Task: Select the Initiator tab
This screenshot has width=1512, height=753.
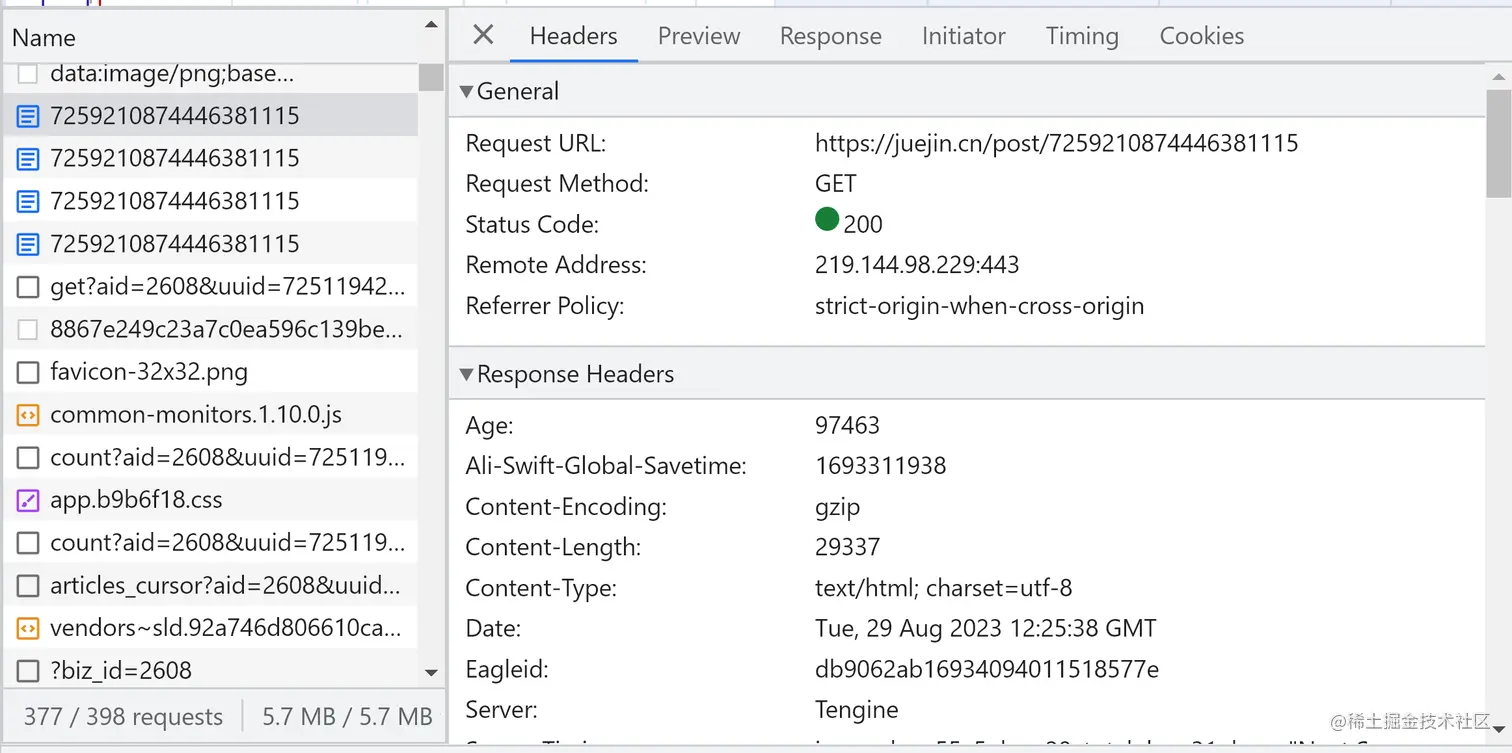Action: (963, 36)
